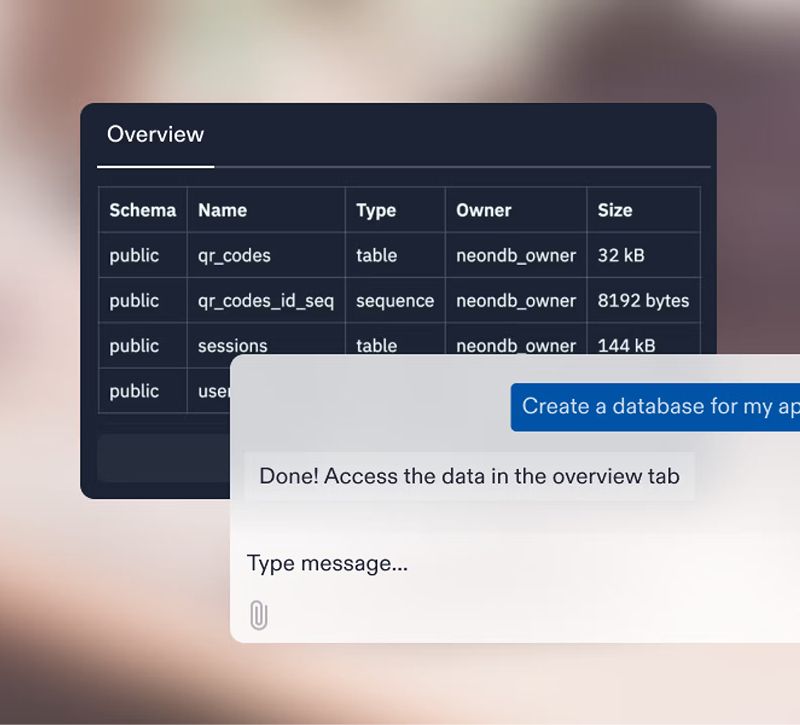Click neondb_owner in the qr_codes row

click(x=516, y=256)
